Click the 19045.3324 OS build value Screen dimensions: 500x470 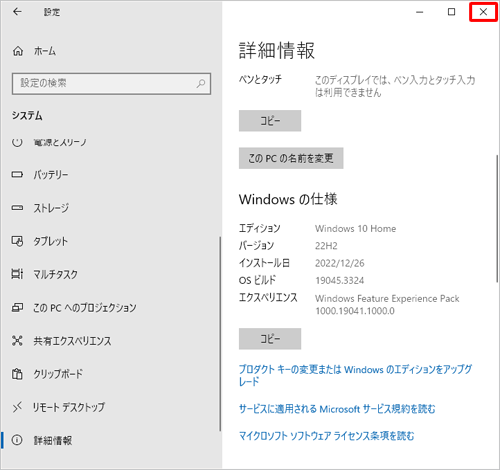click(340, 281)
